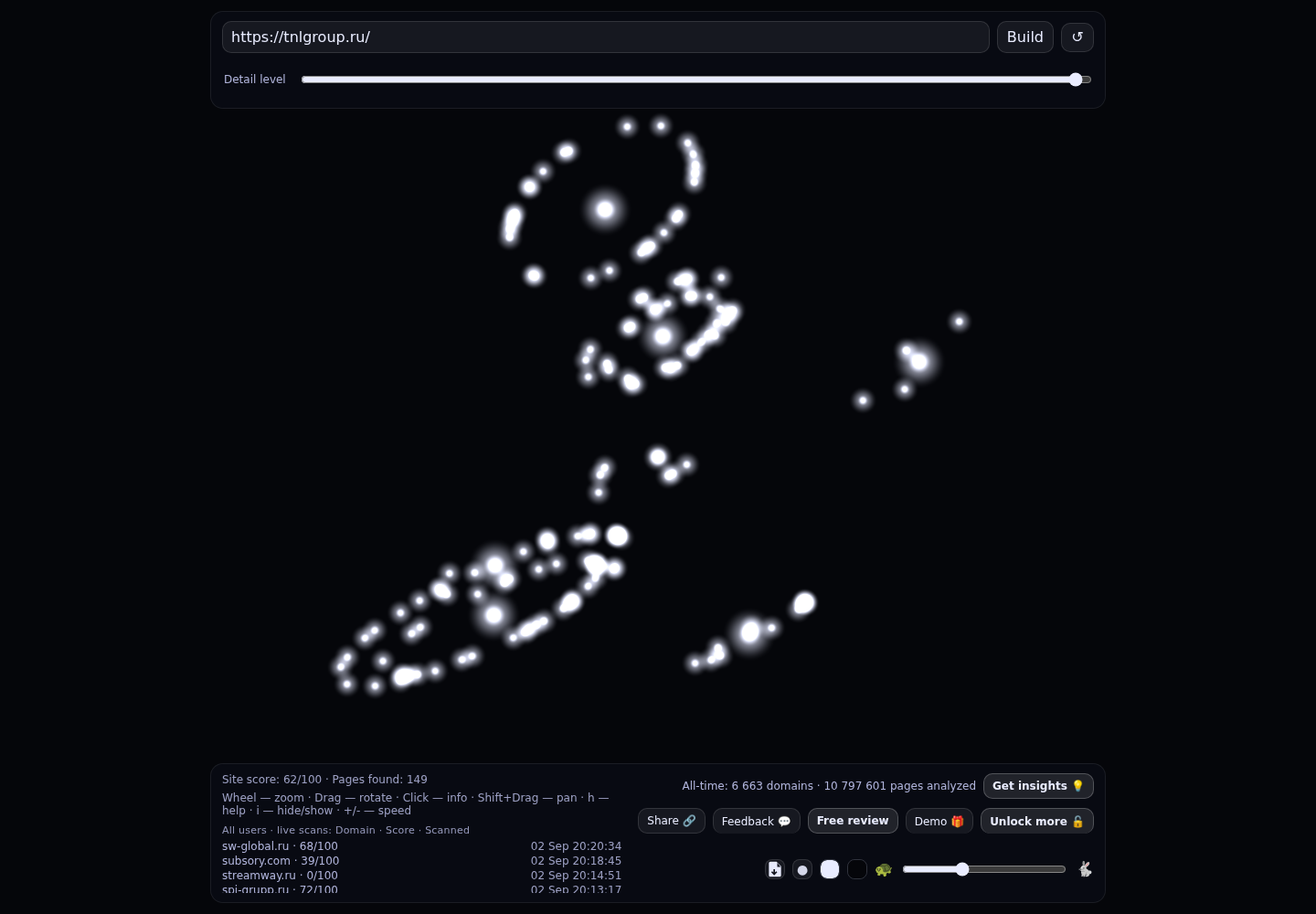
Task: Click the Share link button
Action: click(672, 821)
